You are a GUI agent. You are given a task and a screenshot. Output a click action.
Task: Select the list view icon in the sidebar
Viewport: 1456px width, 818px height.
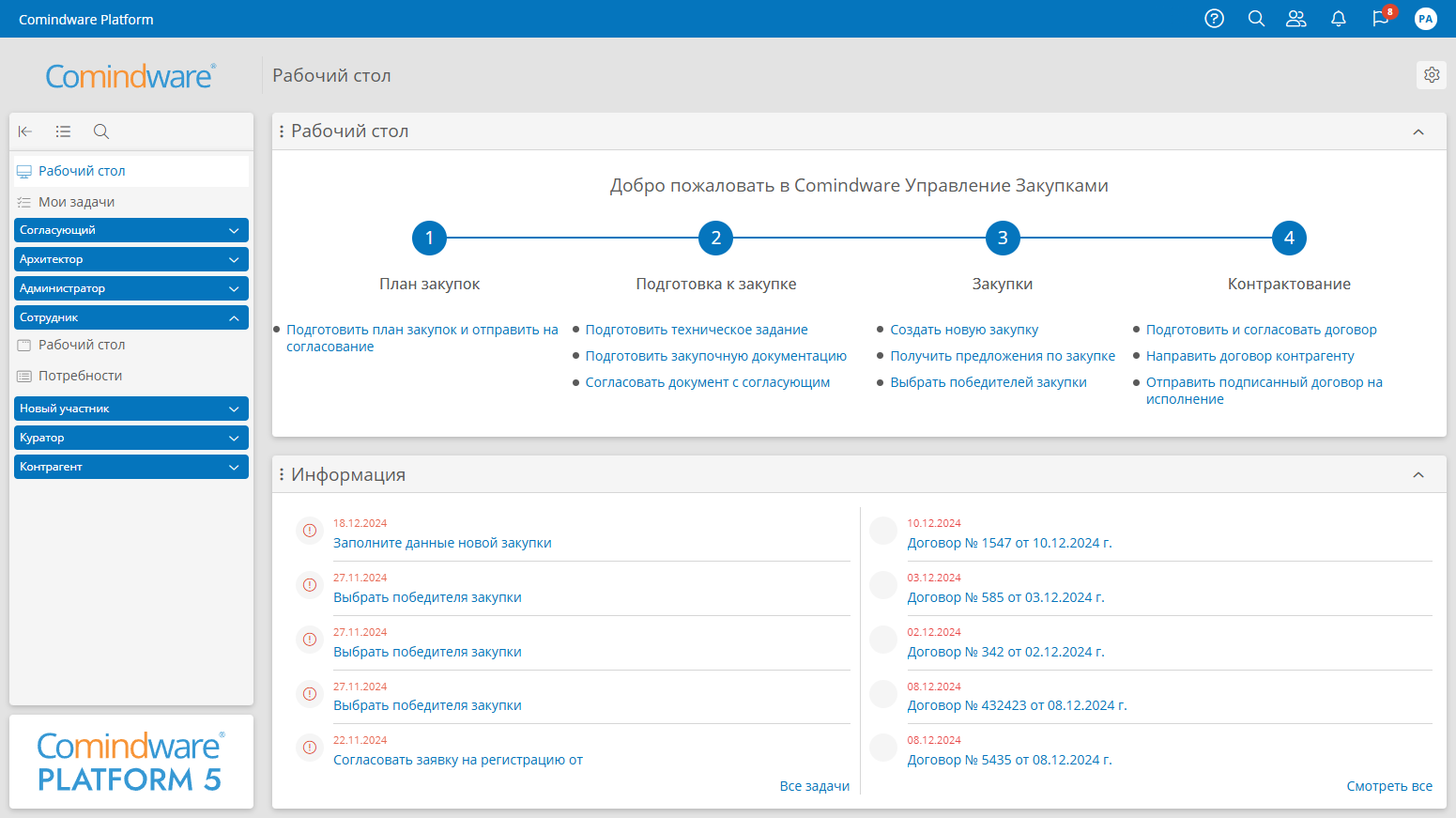(63, 131)
